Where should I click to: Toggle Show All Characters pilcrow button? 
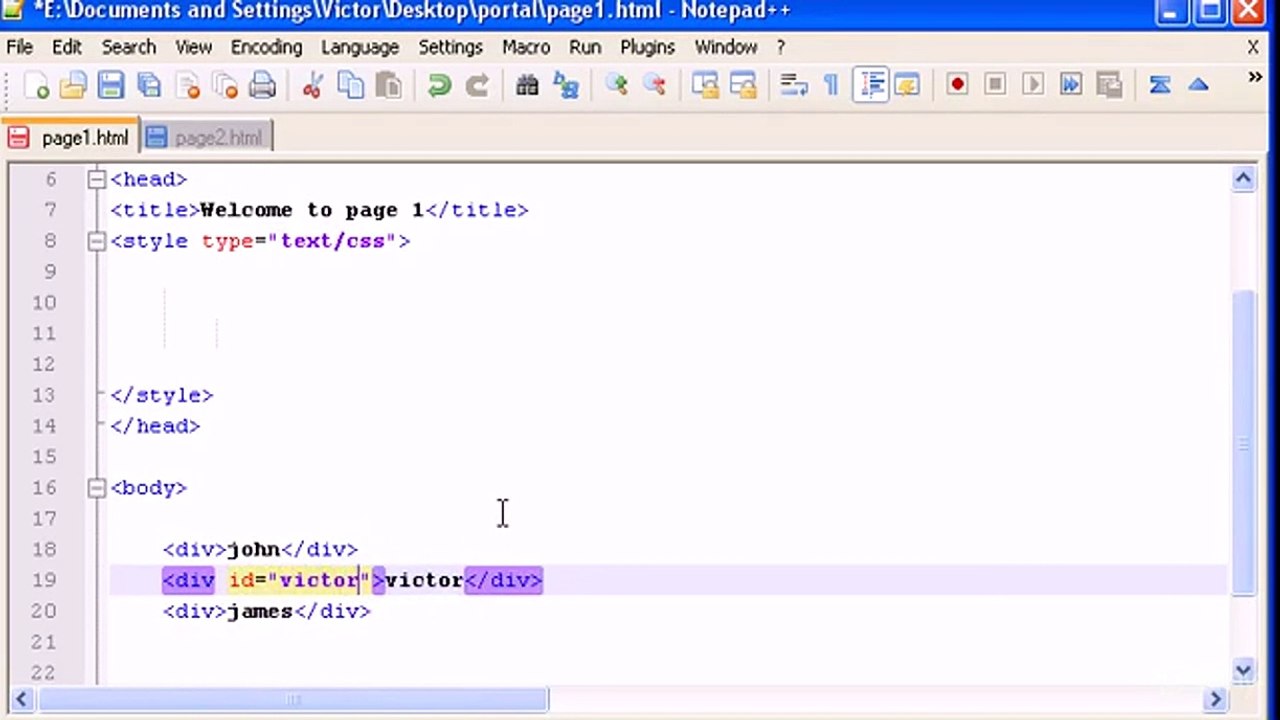tap(831, 86)
